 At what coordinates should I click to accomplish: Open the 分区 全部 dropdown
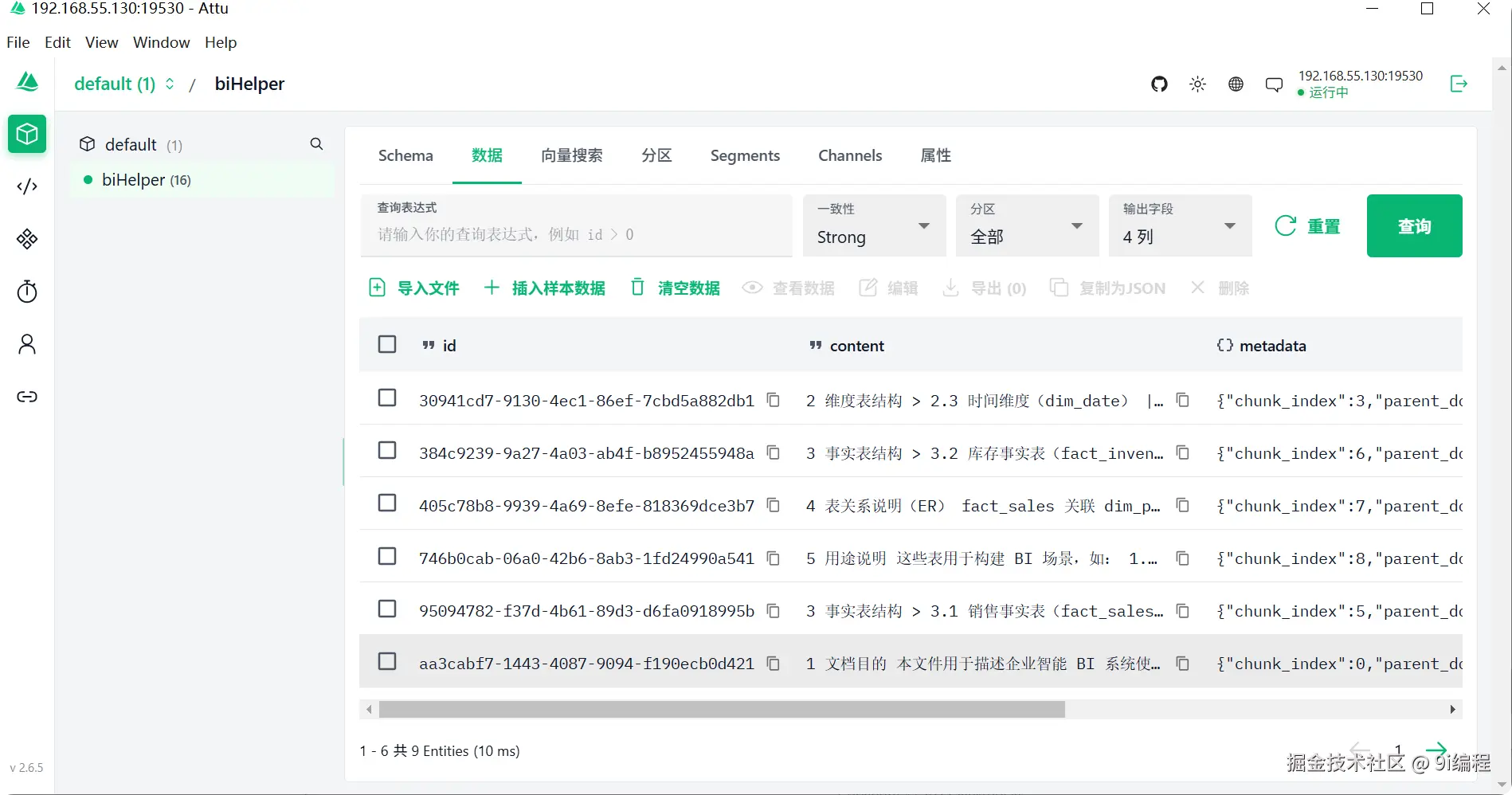pyautogui.click(x=1027, y=225)
